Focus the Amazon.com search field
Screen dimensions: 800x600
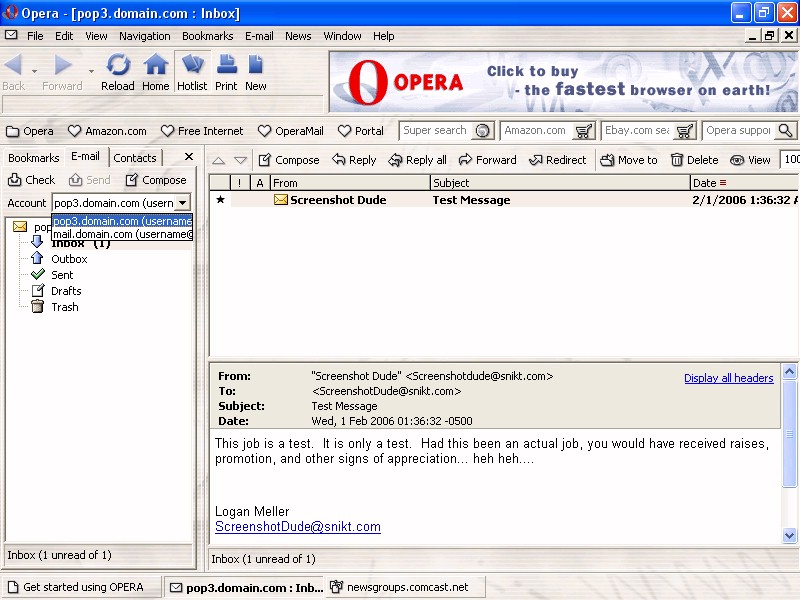click(x=536, y=131)
